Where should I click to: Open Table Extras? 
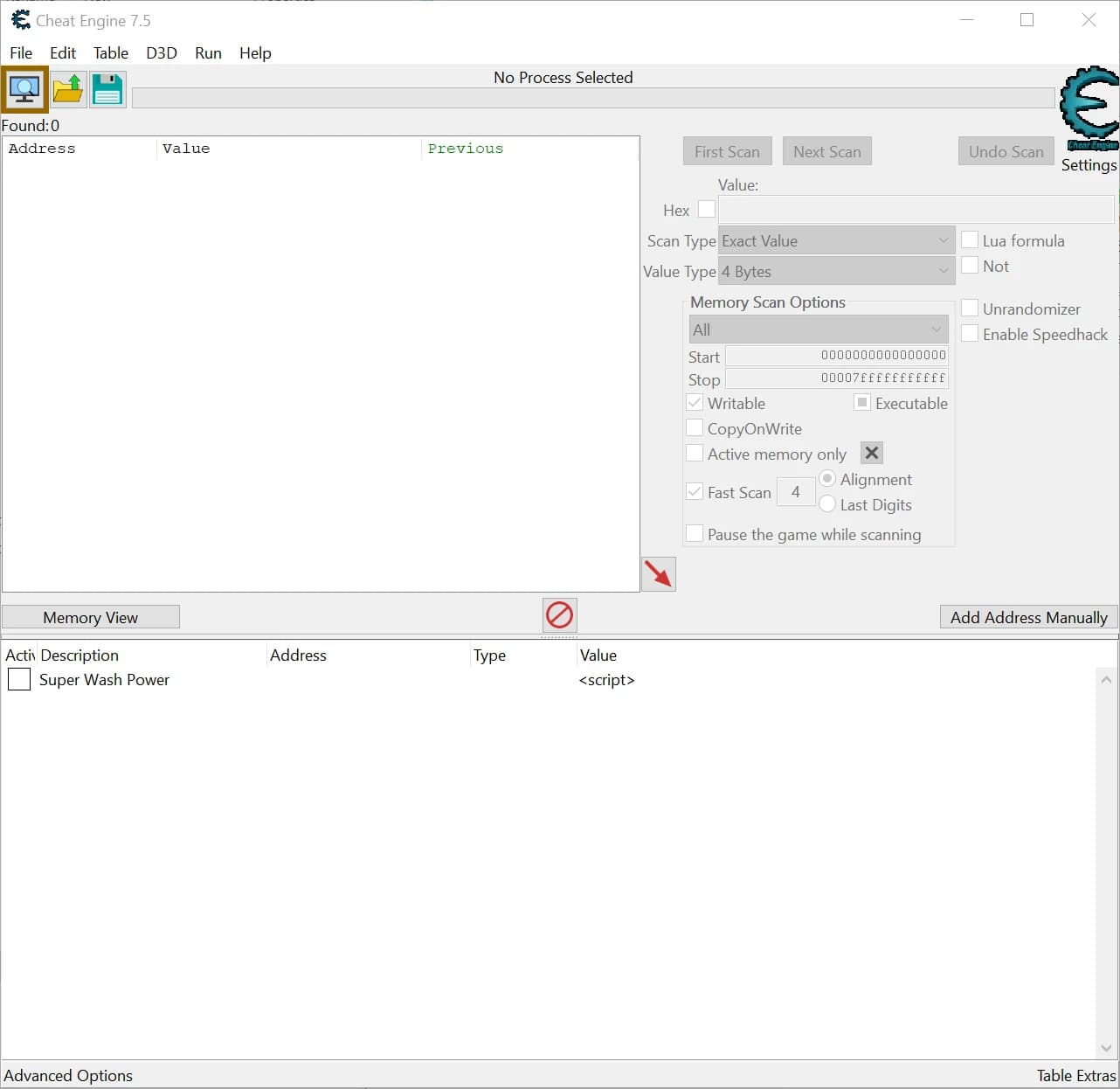point(1076,1075)
